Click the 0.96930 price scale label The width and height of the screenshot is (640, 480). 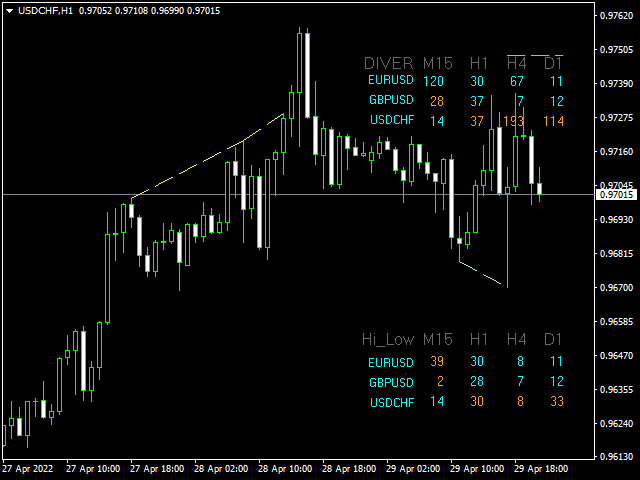pos(617,220)
